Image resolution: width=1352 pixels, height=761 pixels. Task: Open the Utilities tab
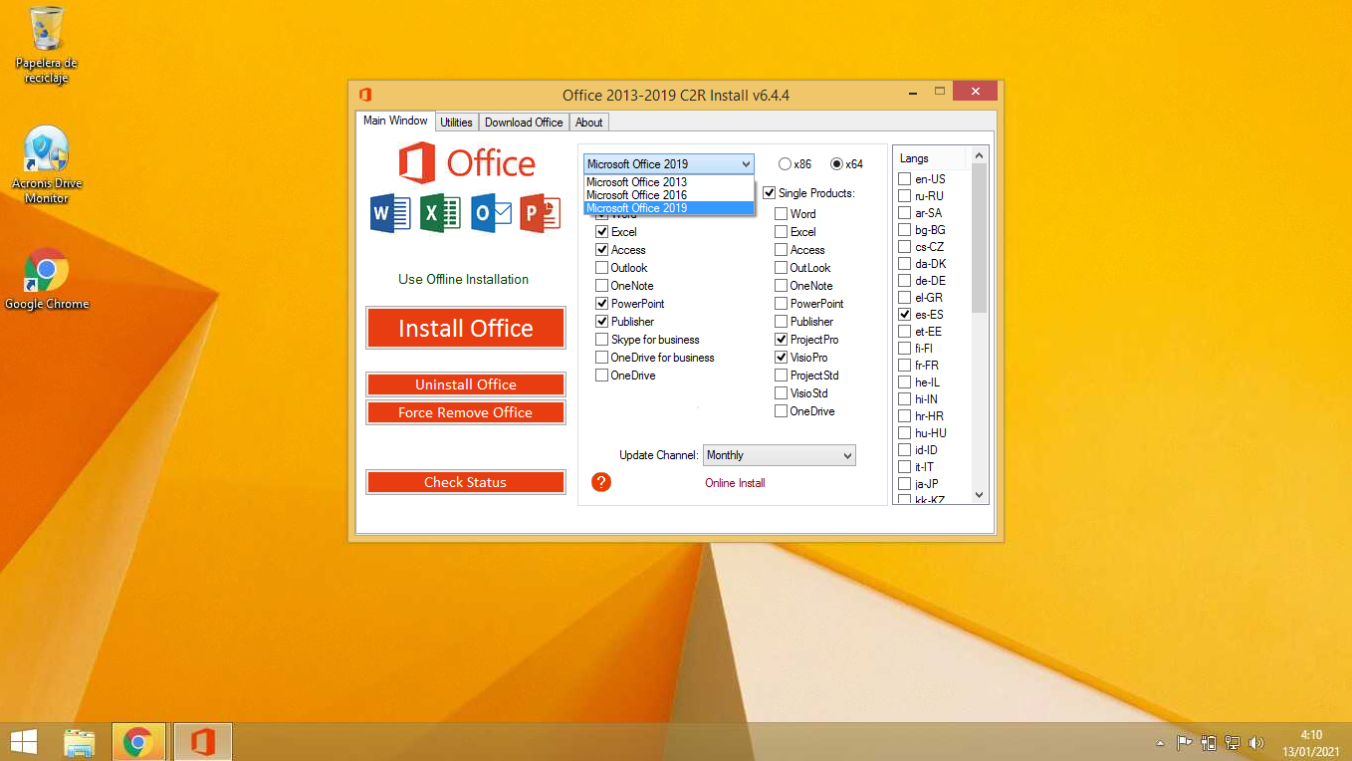click(x=456, y=122)
